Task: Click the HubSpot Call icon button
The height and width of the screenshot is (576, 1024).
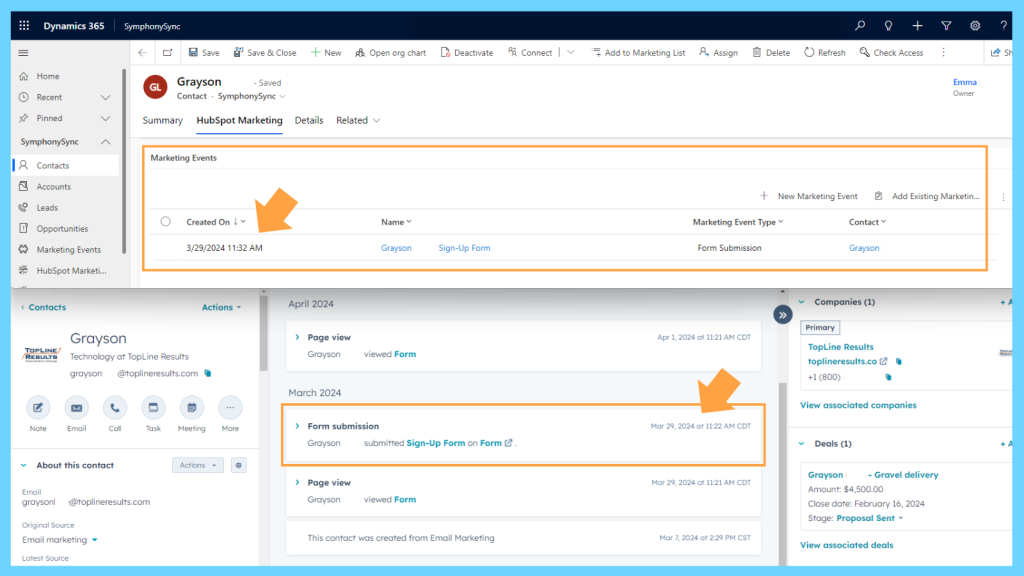Action: pos(115,408)
